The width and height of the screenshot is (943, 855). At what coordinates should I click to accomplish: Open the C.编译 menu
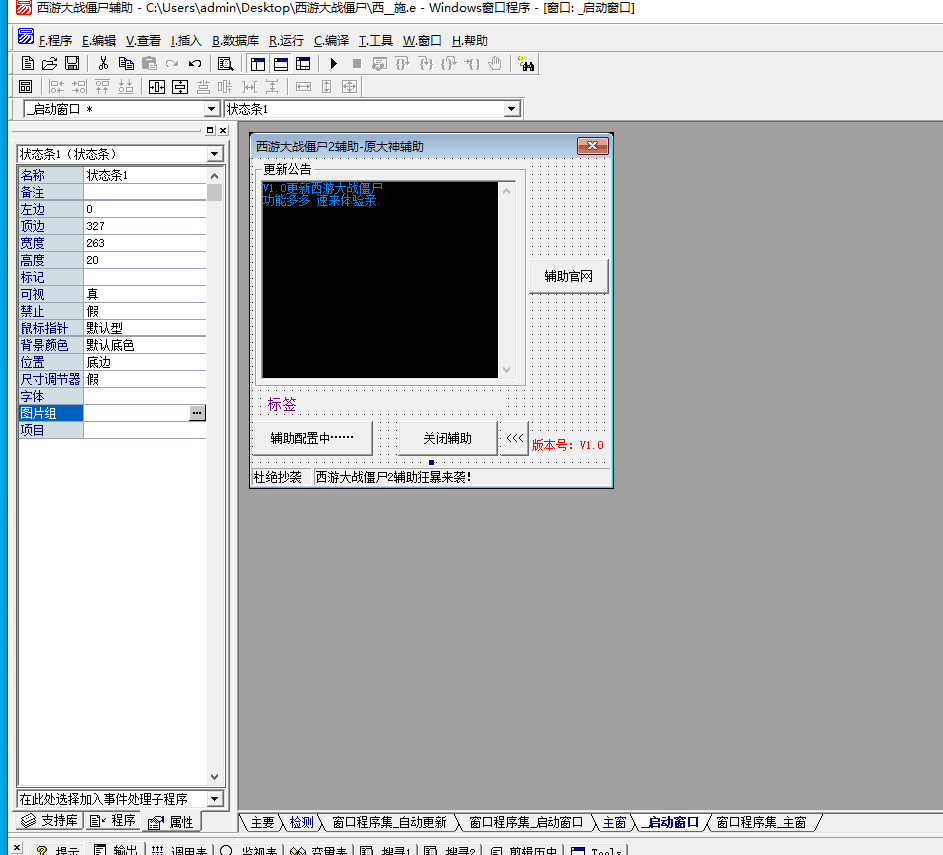pos(331,41)
